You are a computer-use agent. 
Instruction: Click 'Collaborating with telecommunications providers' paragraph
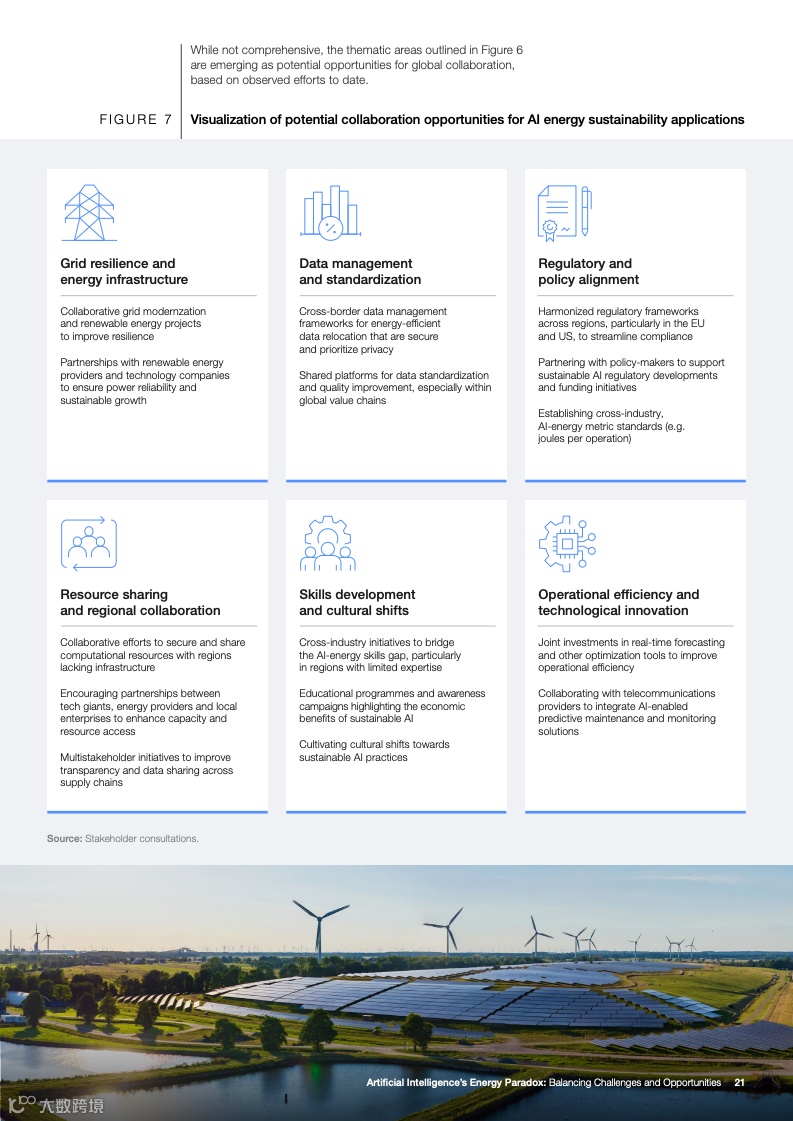(x=627, y=713)
